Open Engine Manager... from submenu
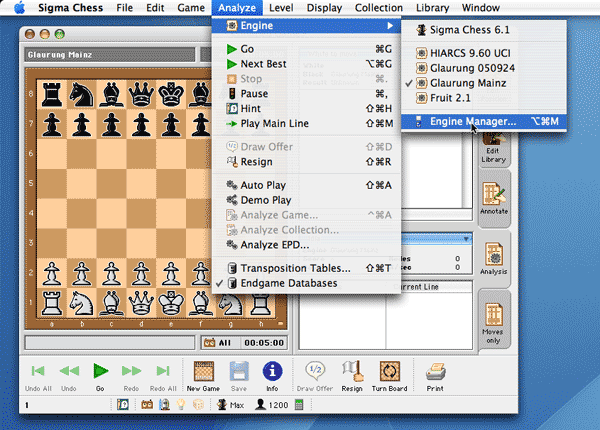 [484, 122]
